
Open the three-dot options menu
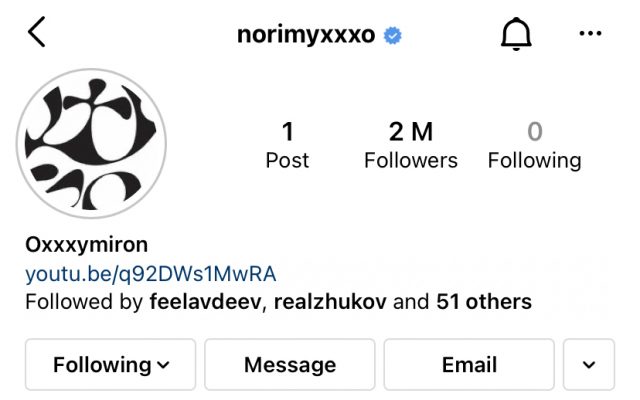coord(590,33)
